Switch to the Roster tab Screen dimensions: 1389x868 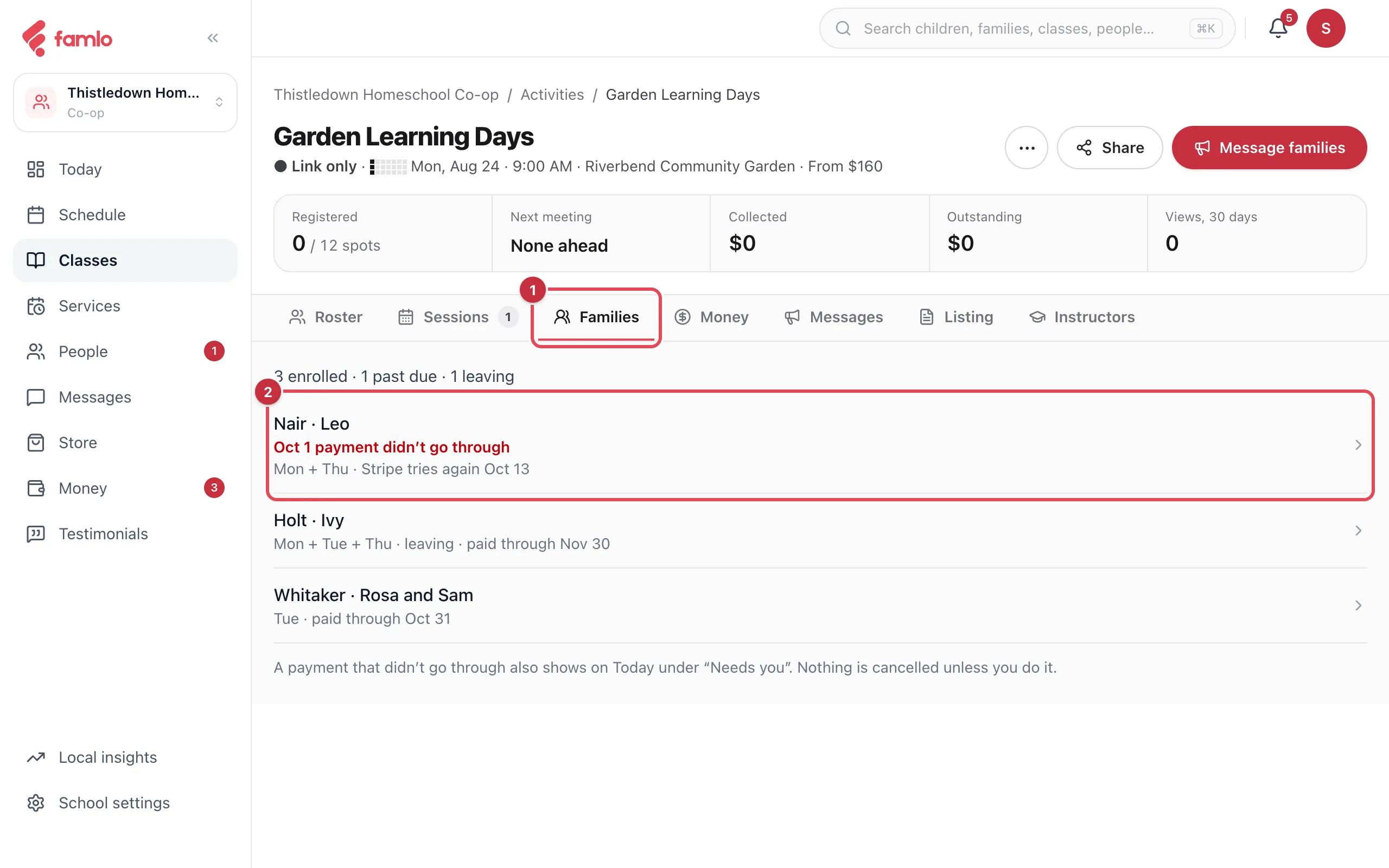pos(326,317)
